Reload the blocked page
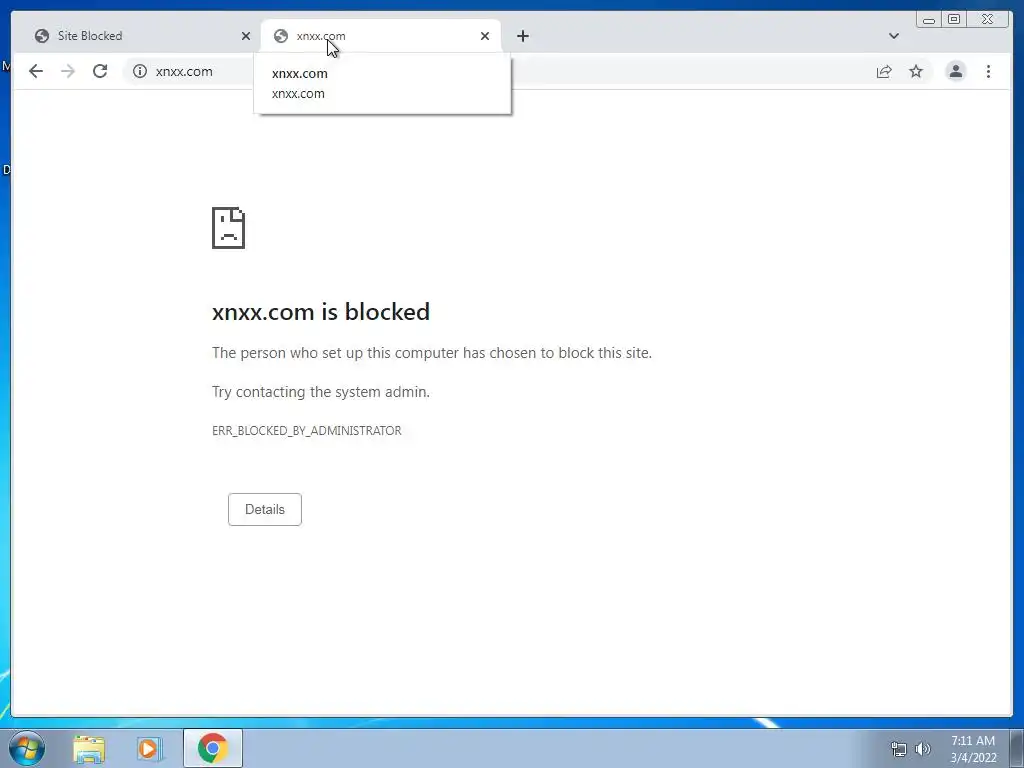The image size is (1024, 768). click(x=100, y=71)
